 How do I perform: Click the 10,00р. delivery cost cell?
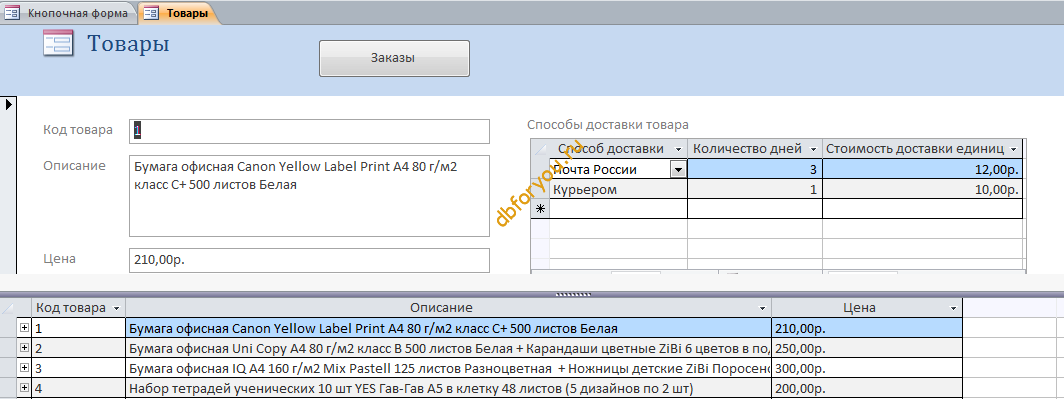pyautogui.click(x=922, y=189)
